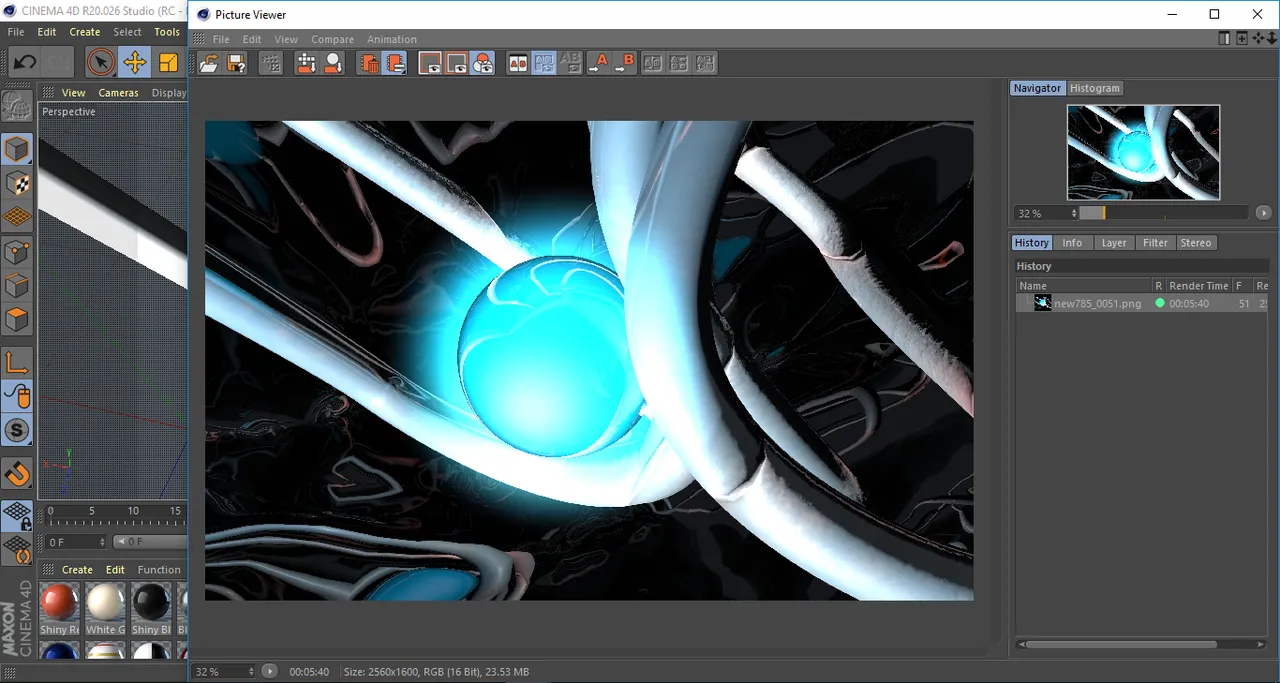Screen dimensions: 1280x683
Task: Open the Animation menu
Action: 392,40
